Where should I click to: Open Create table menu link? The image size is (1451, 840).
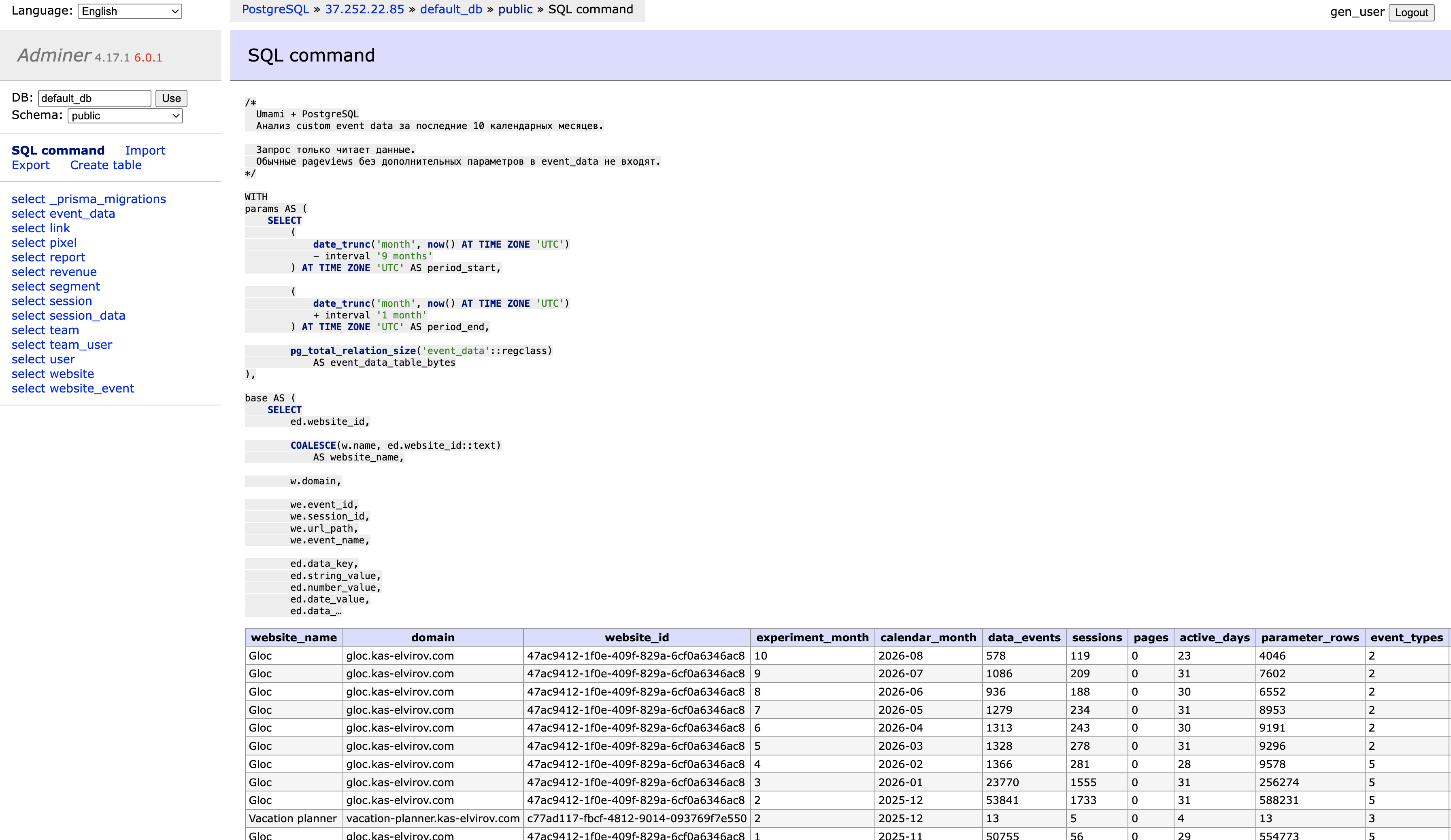(106, 165)
